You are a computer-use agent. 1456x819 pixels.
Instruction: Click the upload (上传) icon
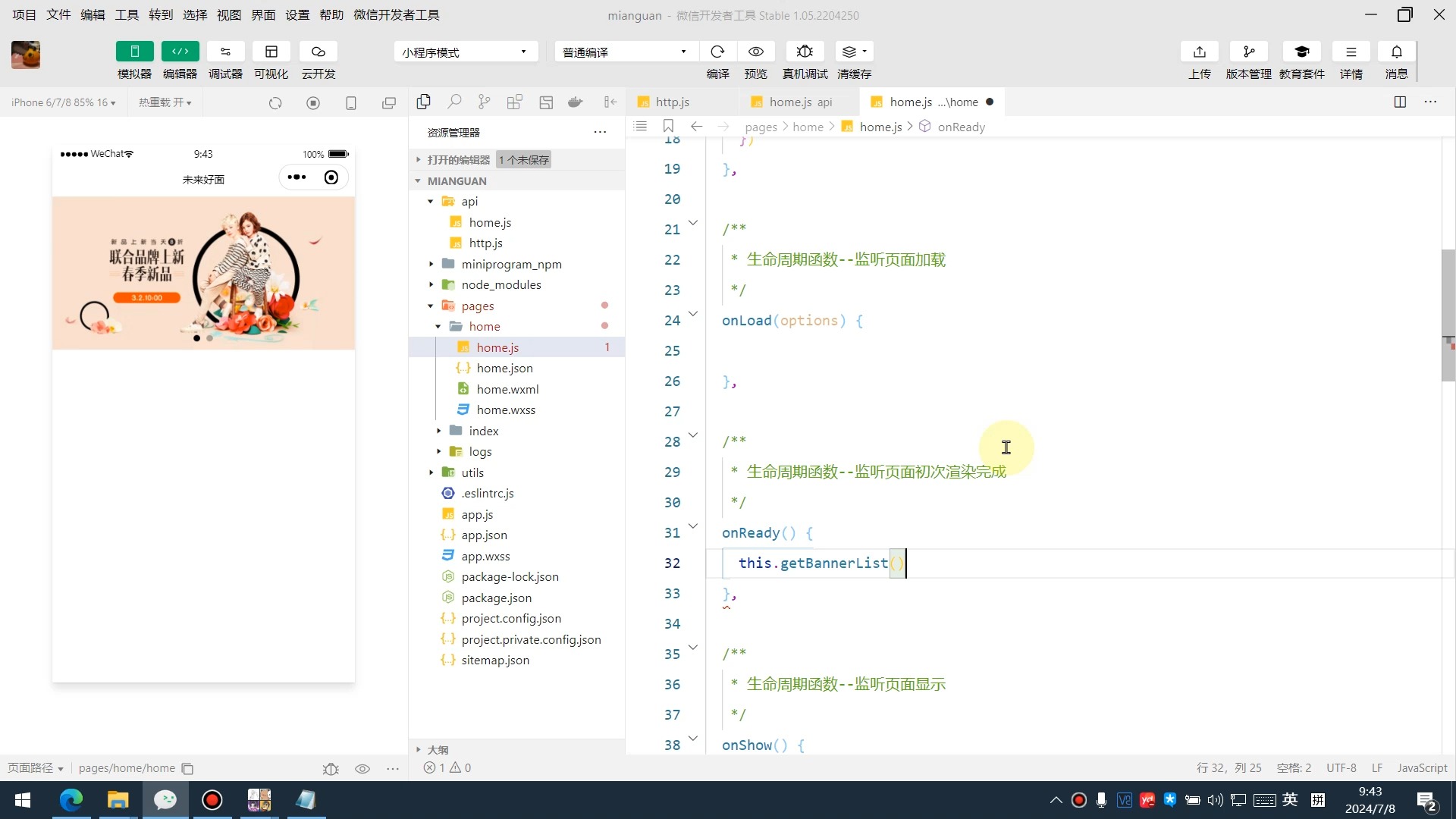pos(1199,52)
